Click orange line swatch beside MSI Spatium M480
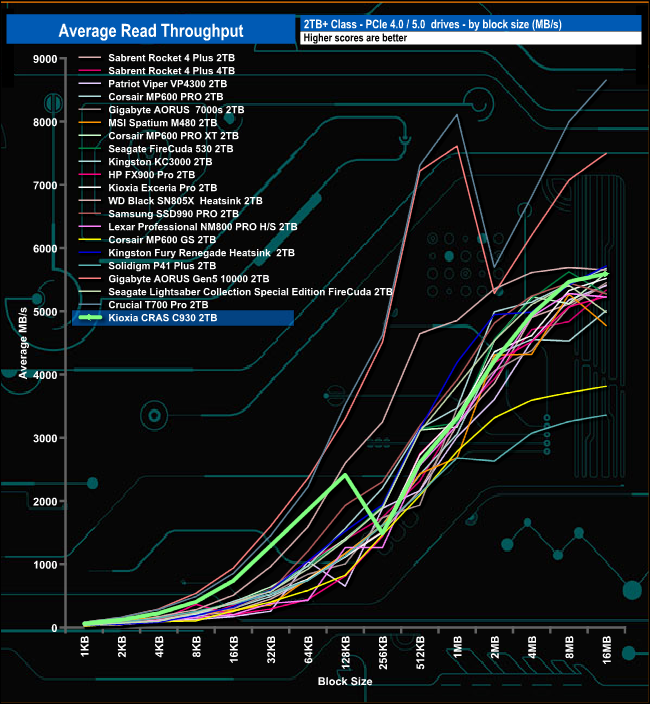The image size is (650, 704). [89, 123]
